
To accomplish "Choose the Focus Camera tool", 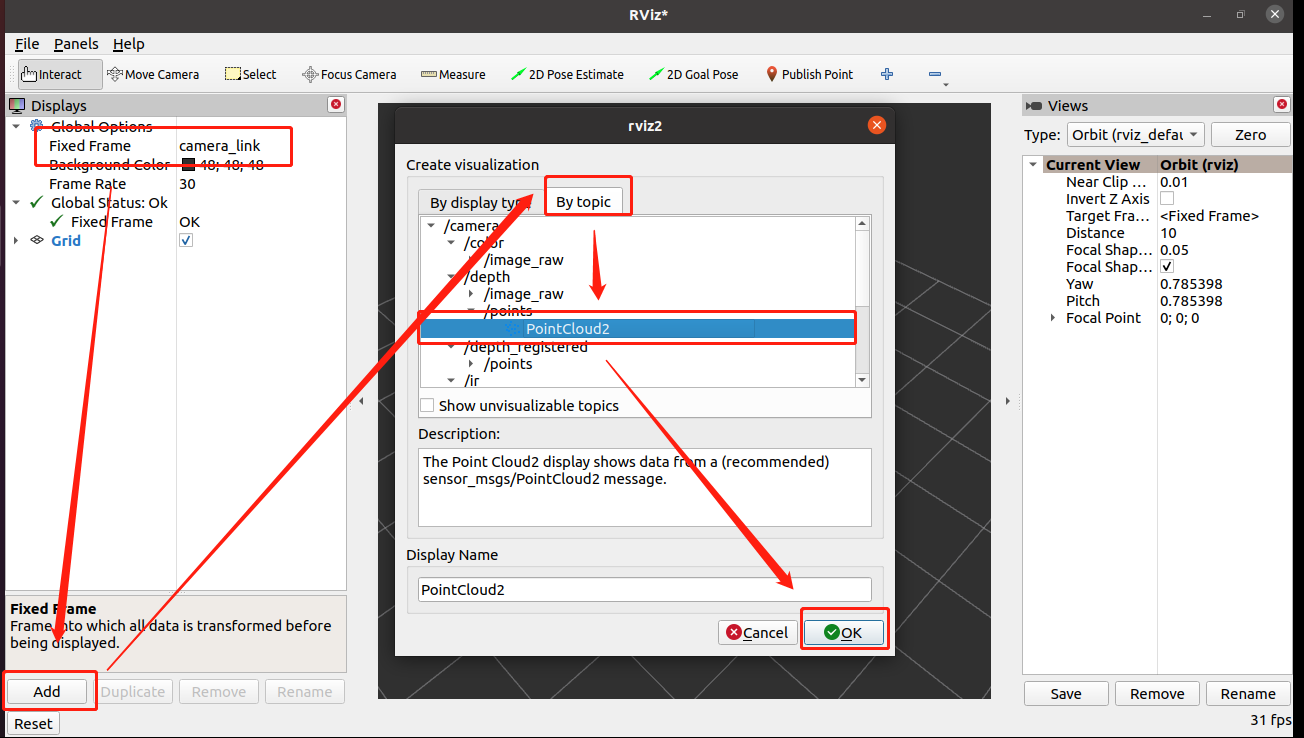I will tap(350, 74).
